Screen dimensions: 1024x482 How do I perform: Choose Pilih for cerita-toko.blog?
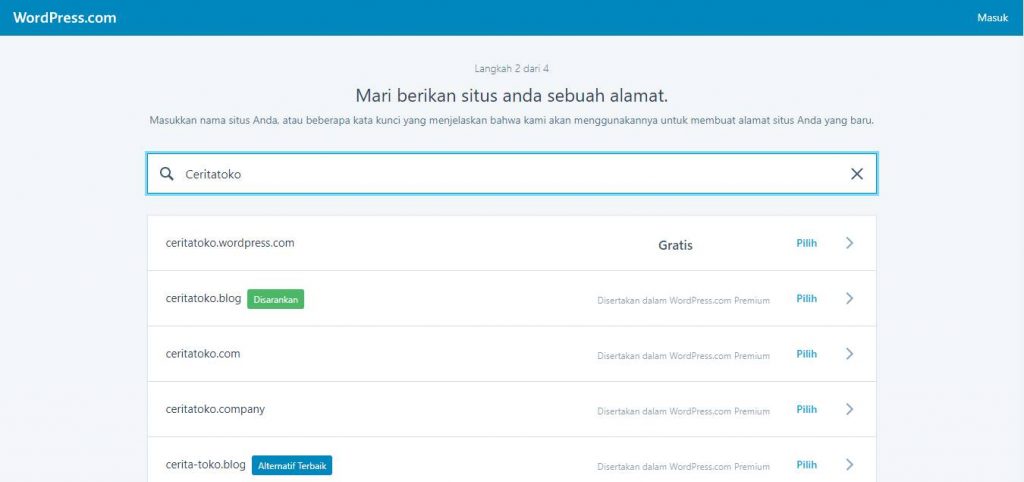click(807, 465)
